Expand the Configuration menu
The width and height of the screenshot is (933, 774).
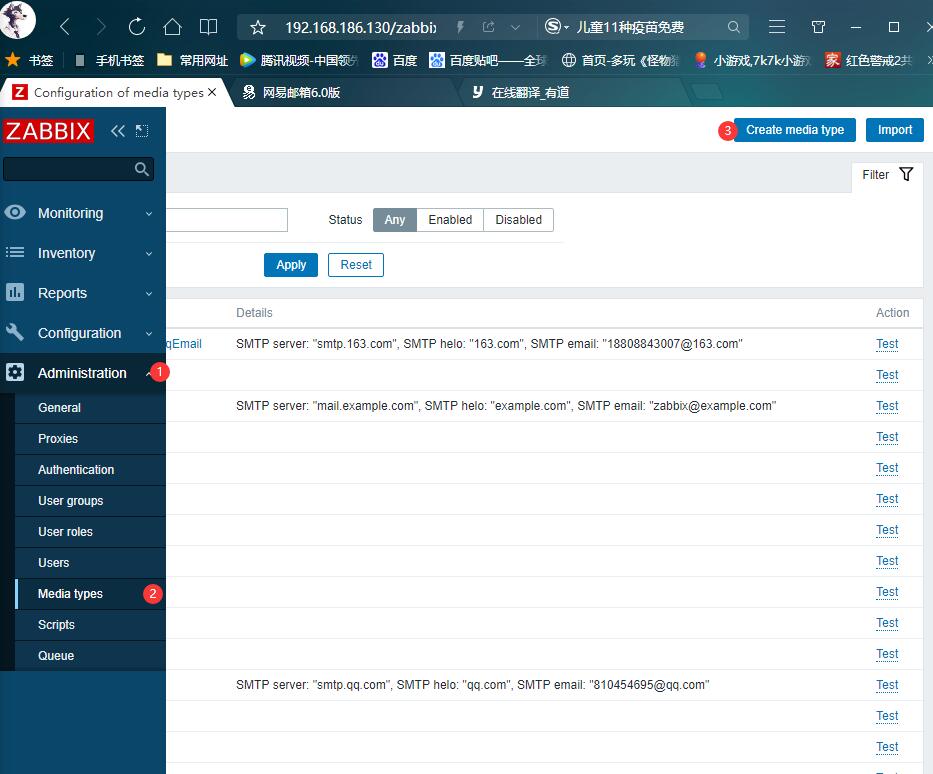click(83, 333)
